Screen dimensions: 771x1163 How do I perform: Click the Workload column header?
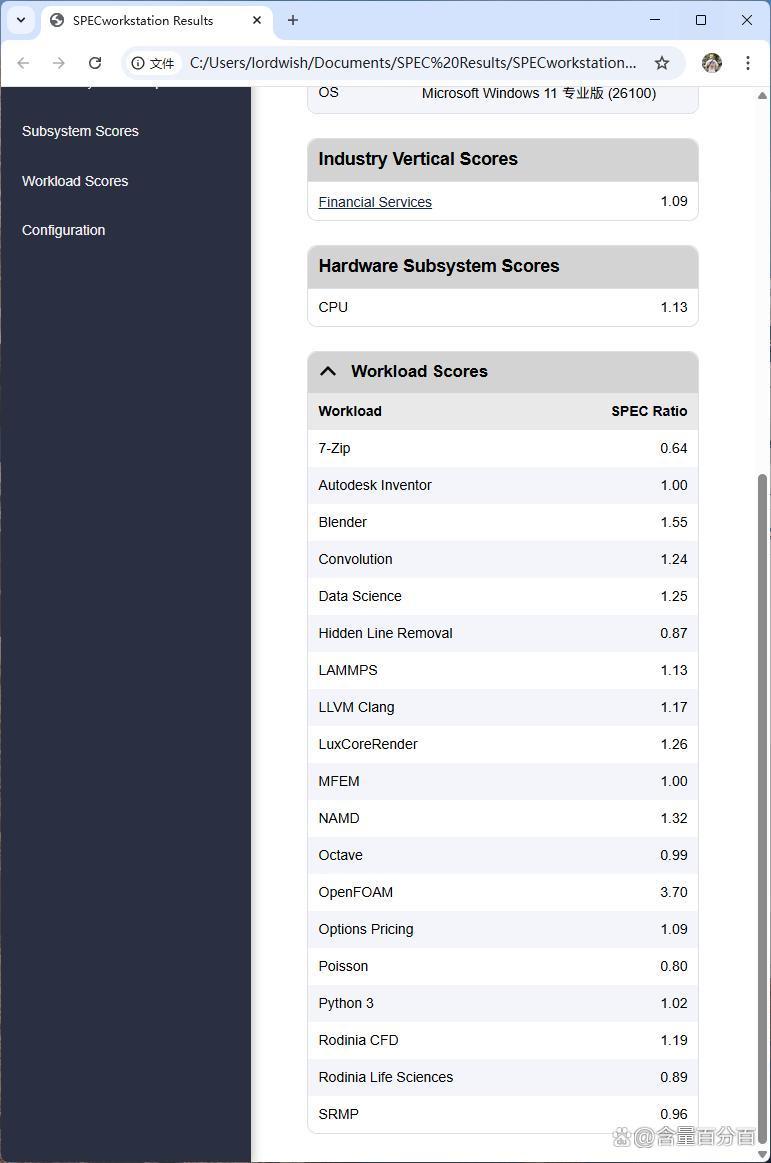click(x=350, y=411)
